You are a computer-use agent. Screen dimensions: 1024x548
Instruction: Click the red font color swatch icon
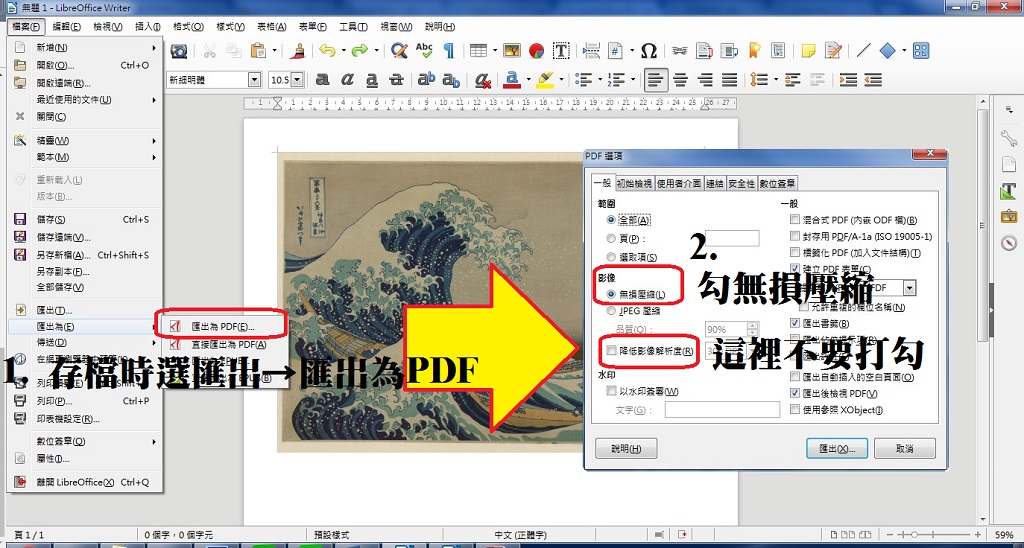tap(512, 79)
